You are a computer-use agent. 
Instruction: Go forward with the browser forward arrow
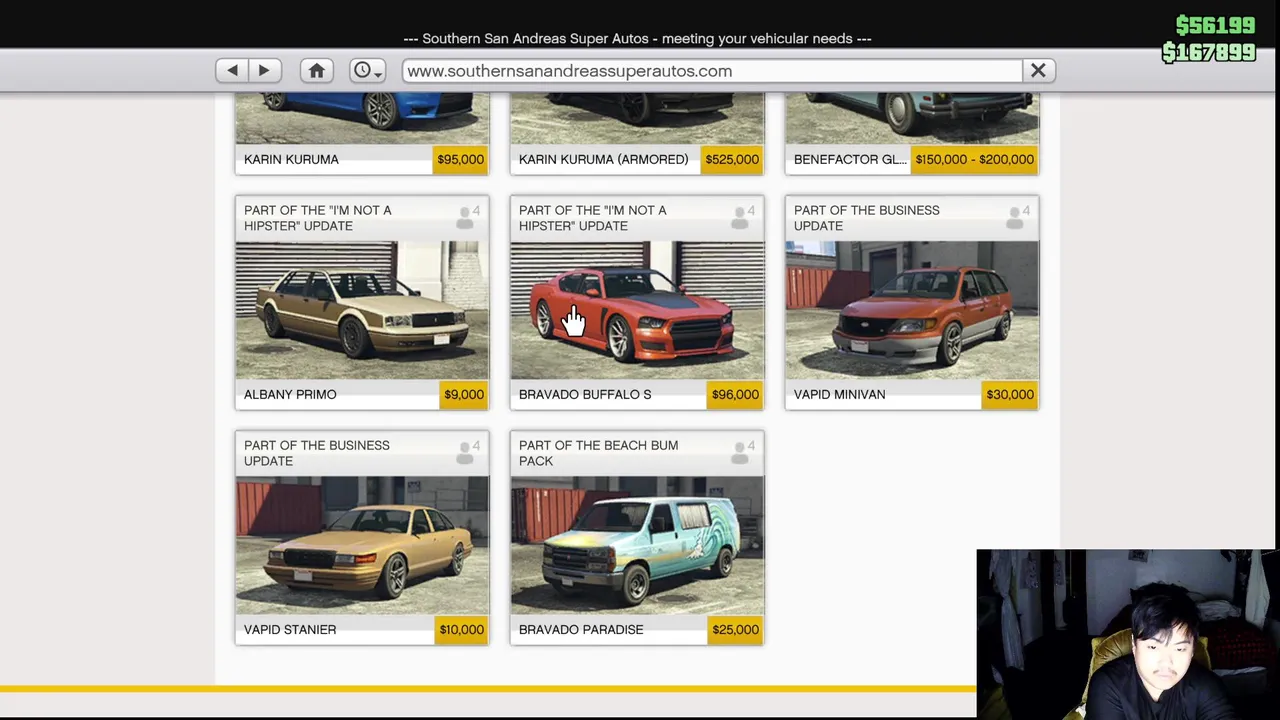tap(264, 71)
